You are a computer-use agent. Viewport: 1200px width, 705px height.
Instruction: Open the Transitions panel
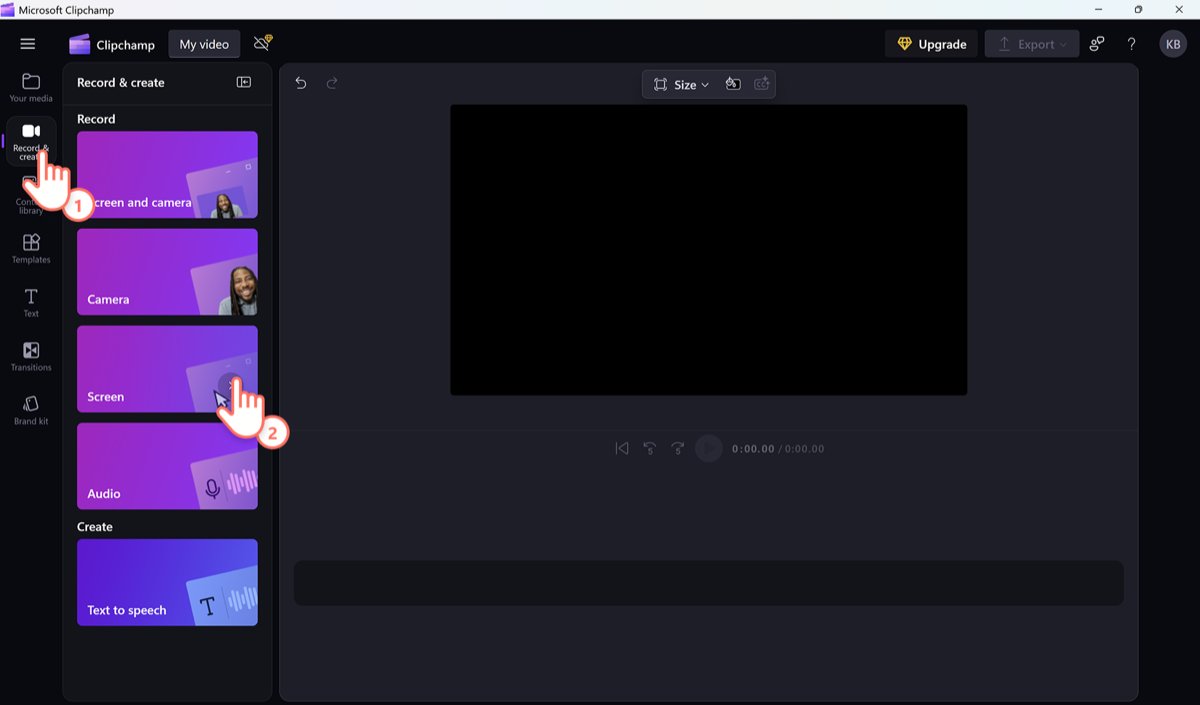coord(30,356)
